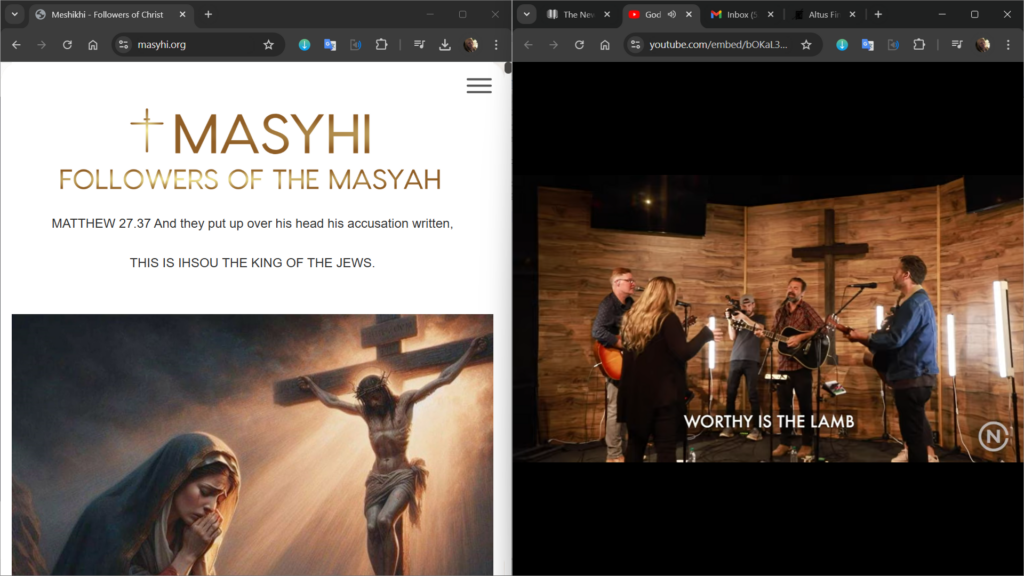Open a new tab beside the Meshikhi tab
The width and height of the screenshot is (1024, 576).
click(x=208, y=15)
